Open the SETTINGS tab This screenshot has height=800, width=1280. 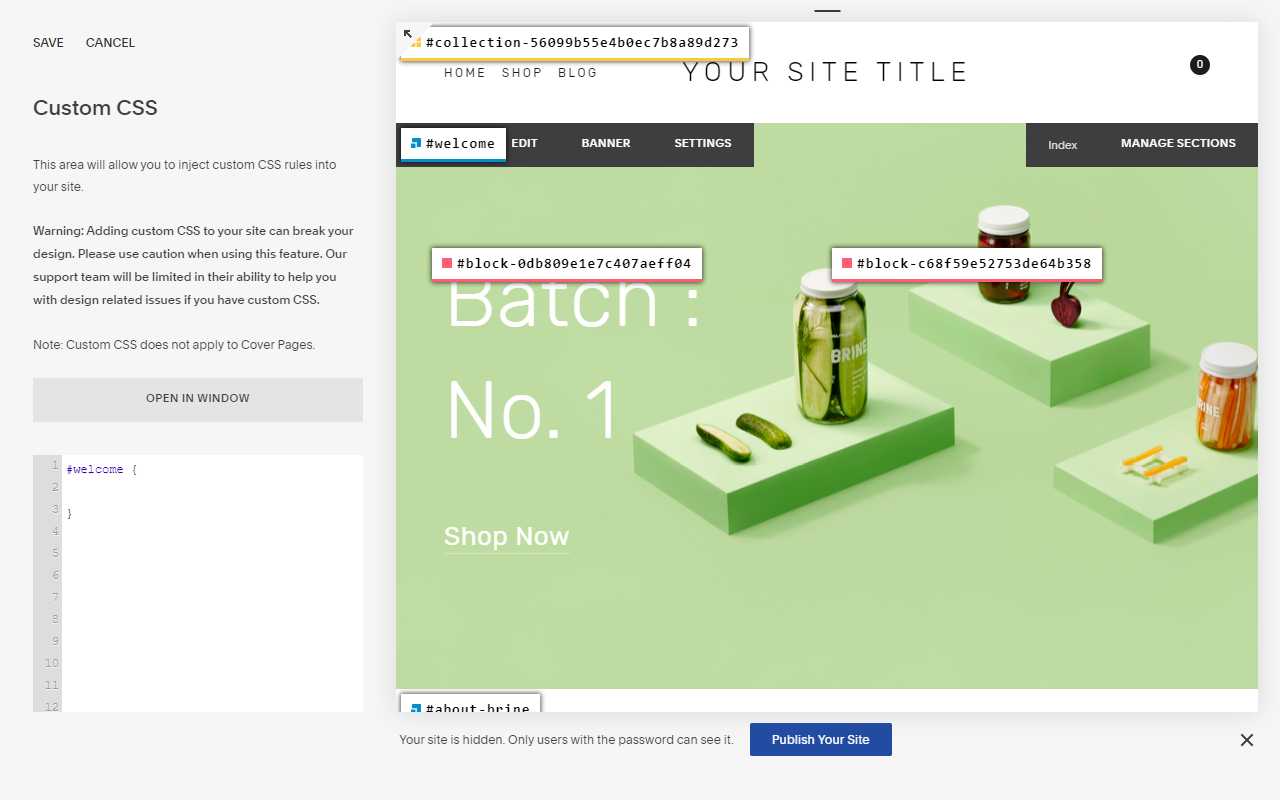point(702,143)
